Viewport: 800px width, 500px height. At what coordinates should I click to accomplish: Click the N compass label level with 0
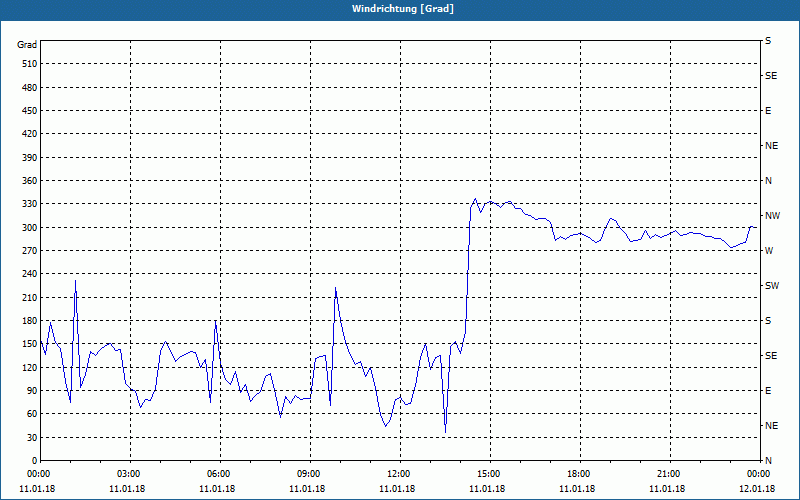(768, 461)
